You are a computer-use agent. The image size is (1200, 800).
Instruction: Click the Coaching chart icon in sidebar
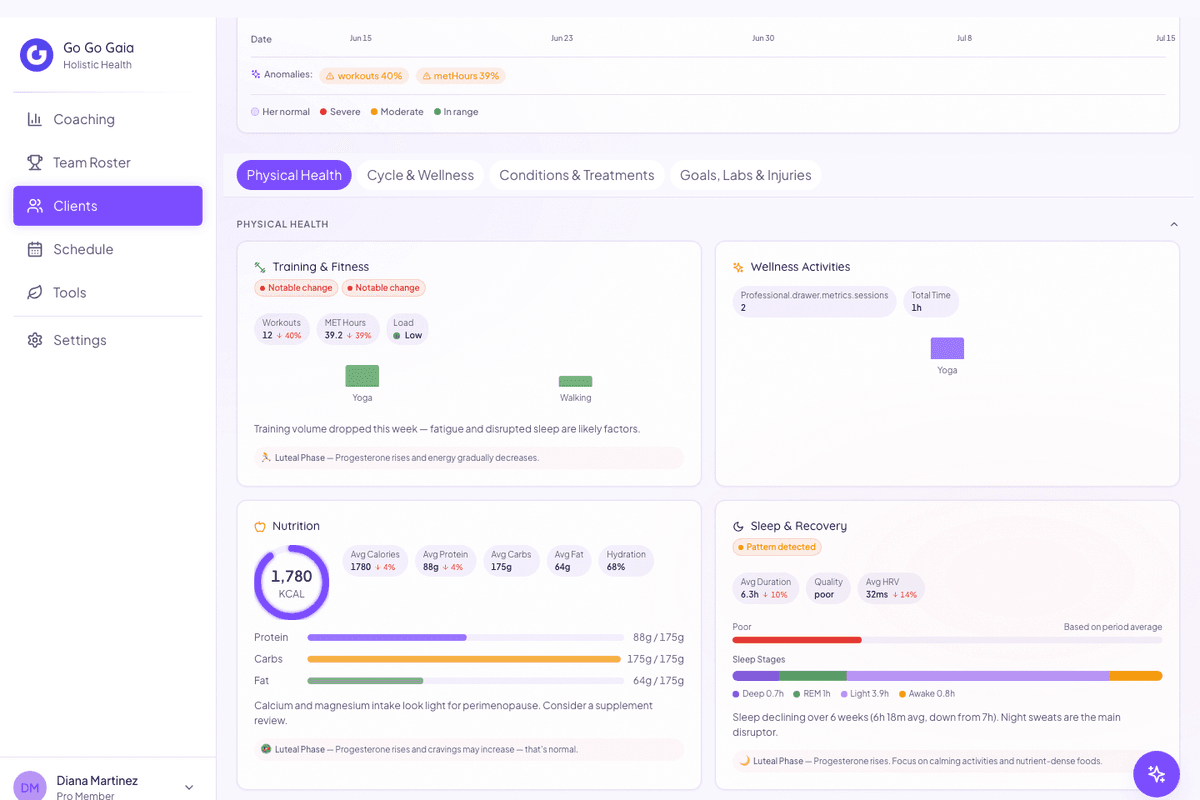pyautogui.click(x=34, y=119)
